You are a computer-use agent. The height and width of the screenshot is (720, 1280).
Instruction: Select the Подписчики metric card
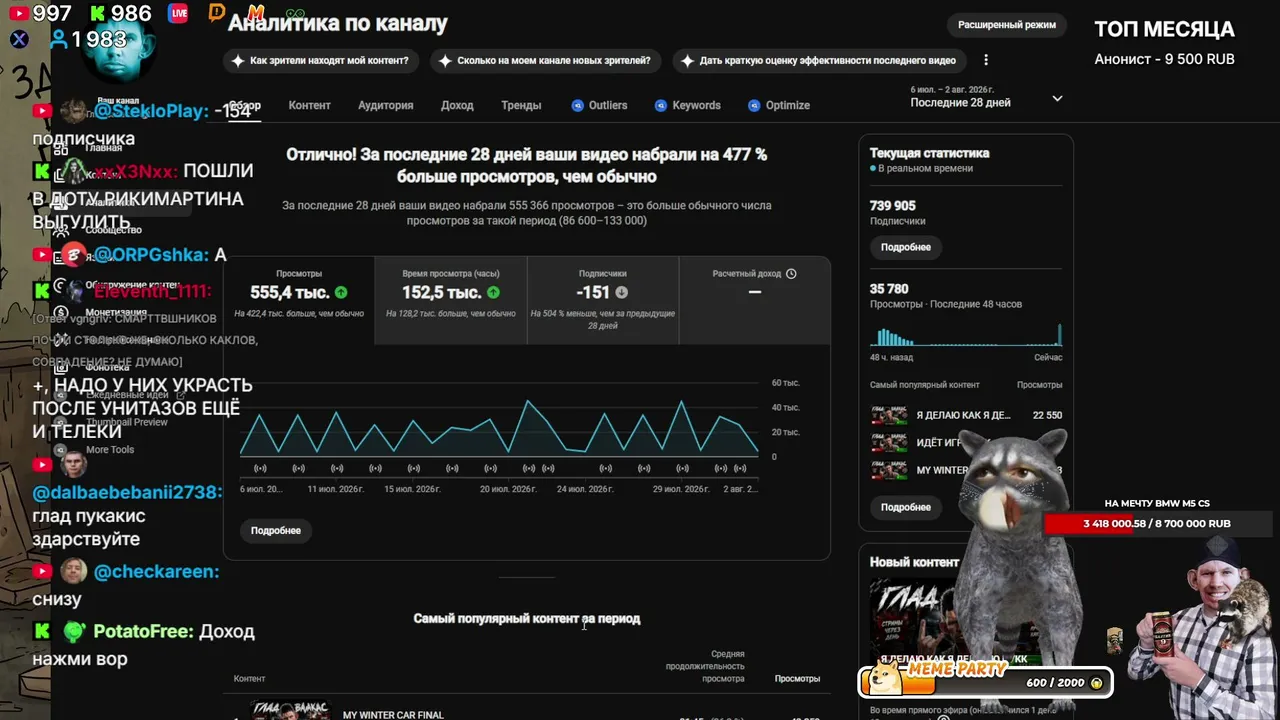tap(603, 300)
